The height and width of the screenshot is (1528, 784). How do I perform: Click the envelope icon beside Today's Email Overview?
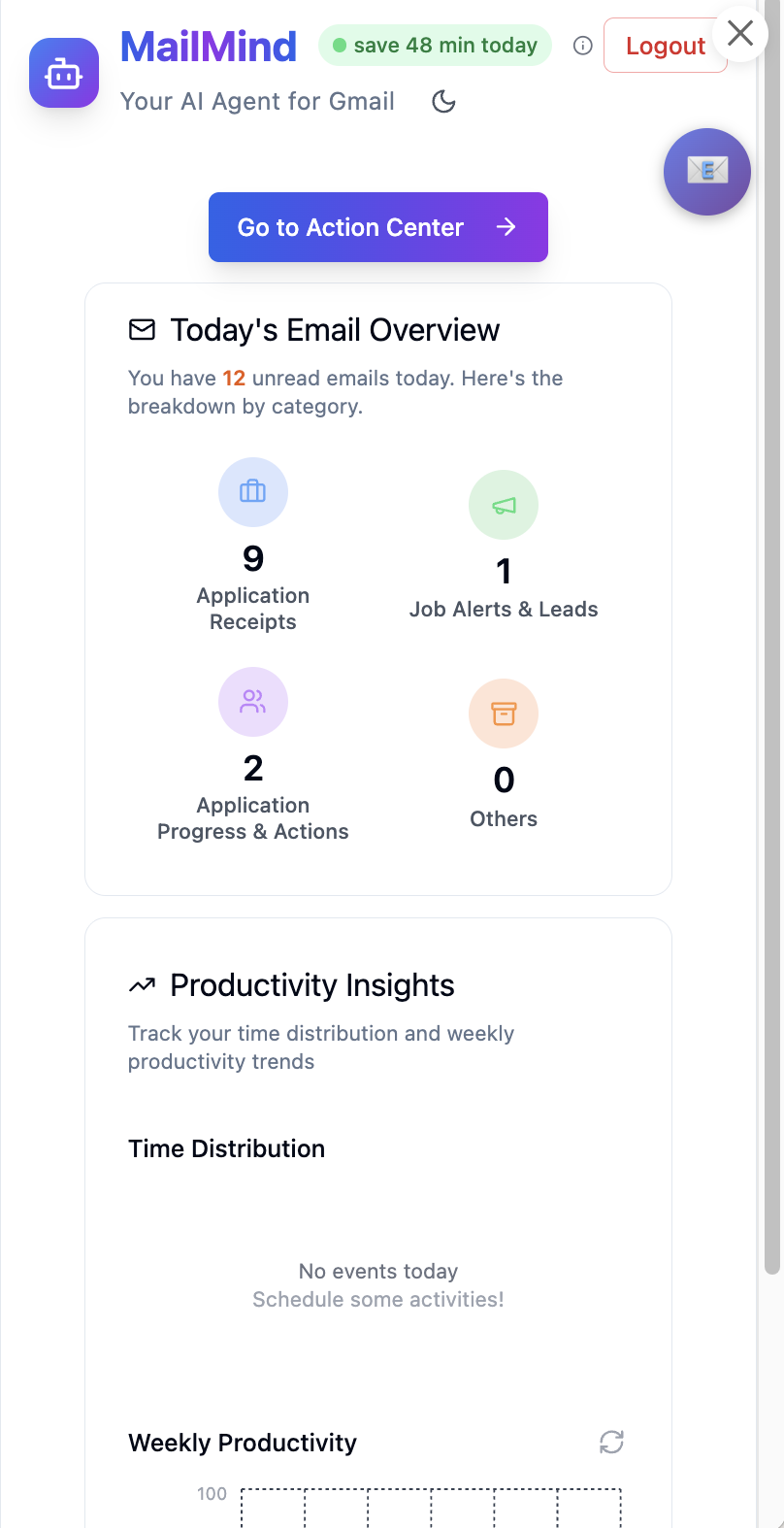coord(142,330)
